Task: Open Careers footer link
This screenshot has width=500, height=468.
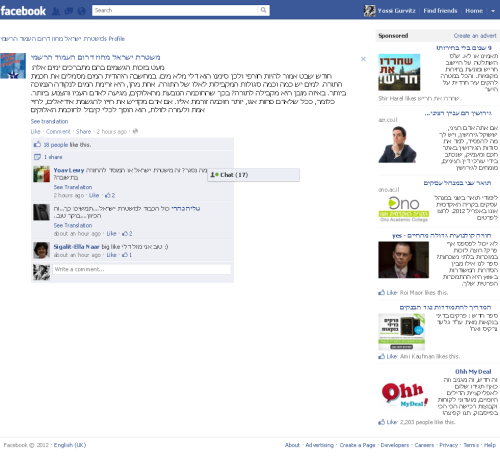Action: [x=424, y=445]
